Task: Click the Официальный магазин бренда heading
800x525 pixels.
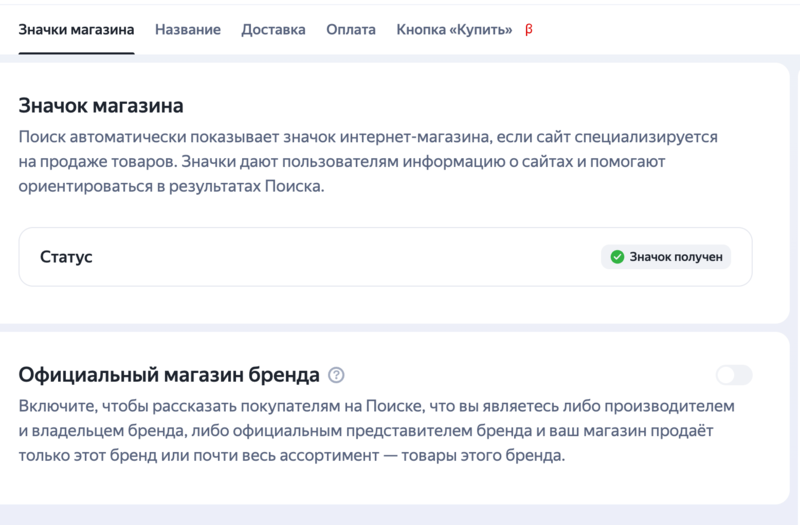Action: [169, 375]
